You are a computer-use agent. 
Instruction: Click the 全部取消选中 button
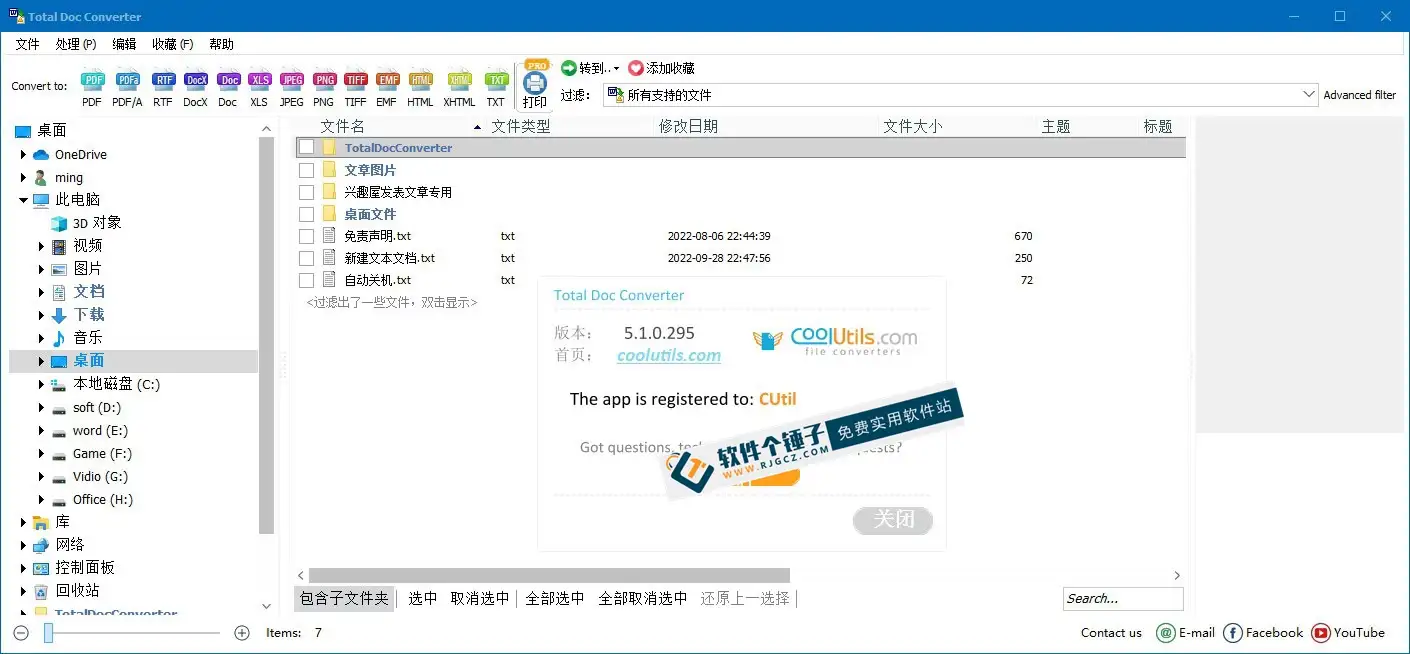click(643, 598)
